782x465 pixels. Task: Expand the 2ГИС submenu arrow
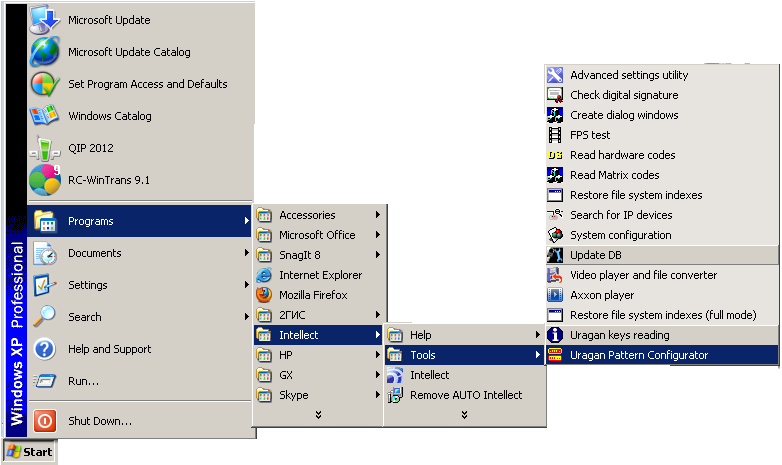pos(378,314)
